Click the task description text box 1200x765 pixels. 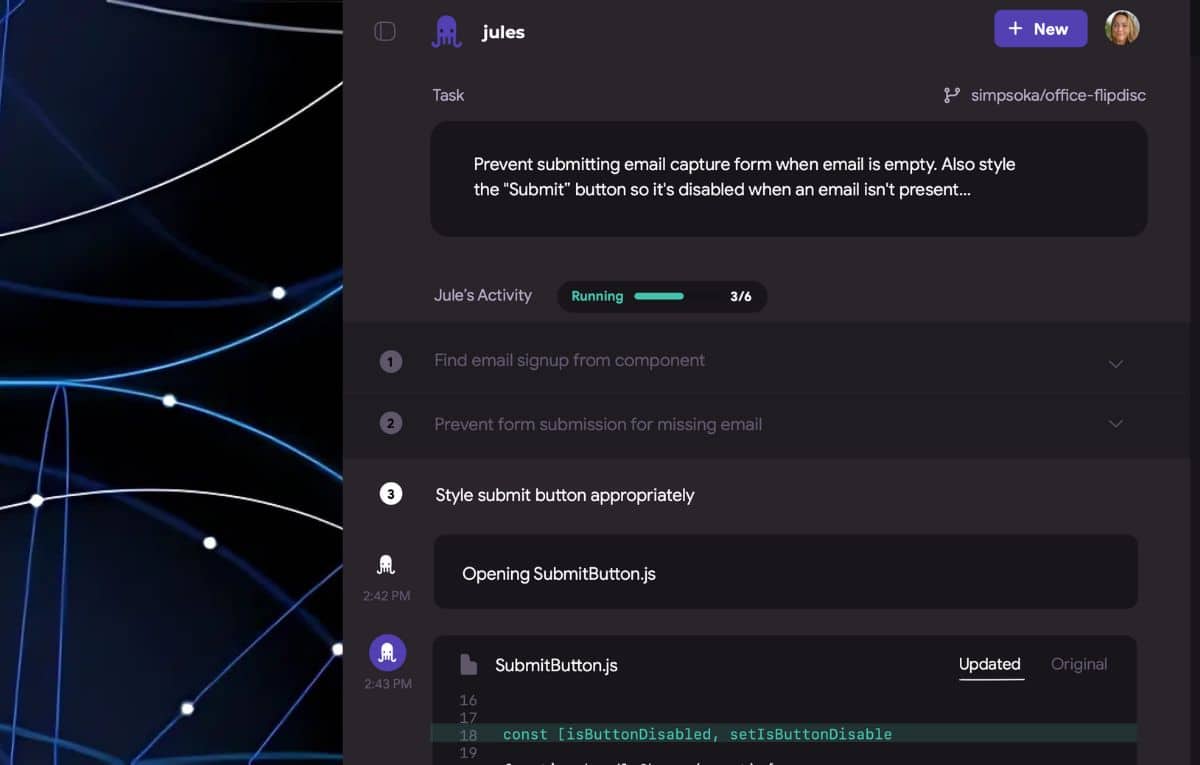tap(788, 179)
